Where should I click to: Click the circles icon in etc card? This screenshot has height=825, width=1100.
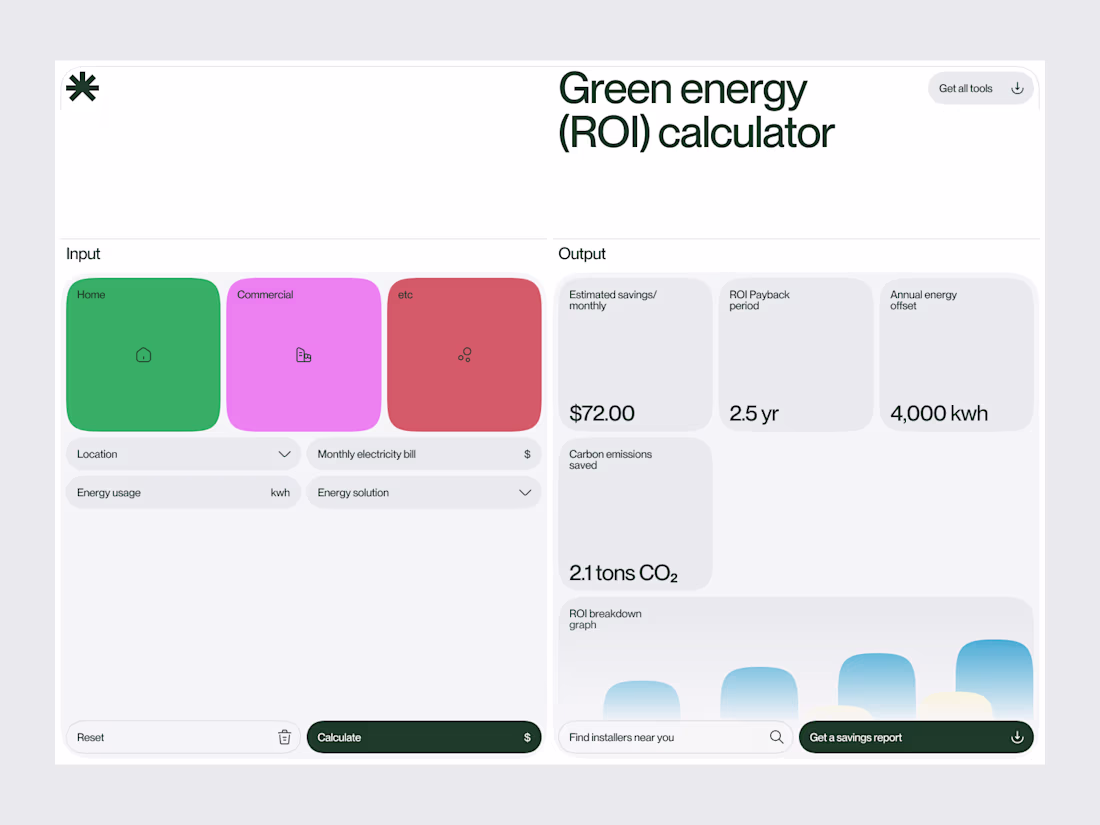(x=464, y=355)
